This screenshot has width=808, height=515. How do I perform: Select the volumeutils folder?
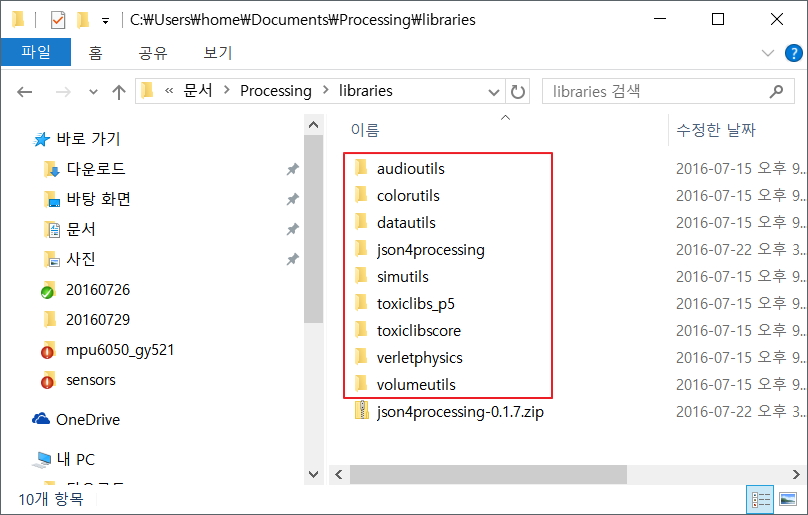click(x=416, y=385)
